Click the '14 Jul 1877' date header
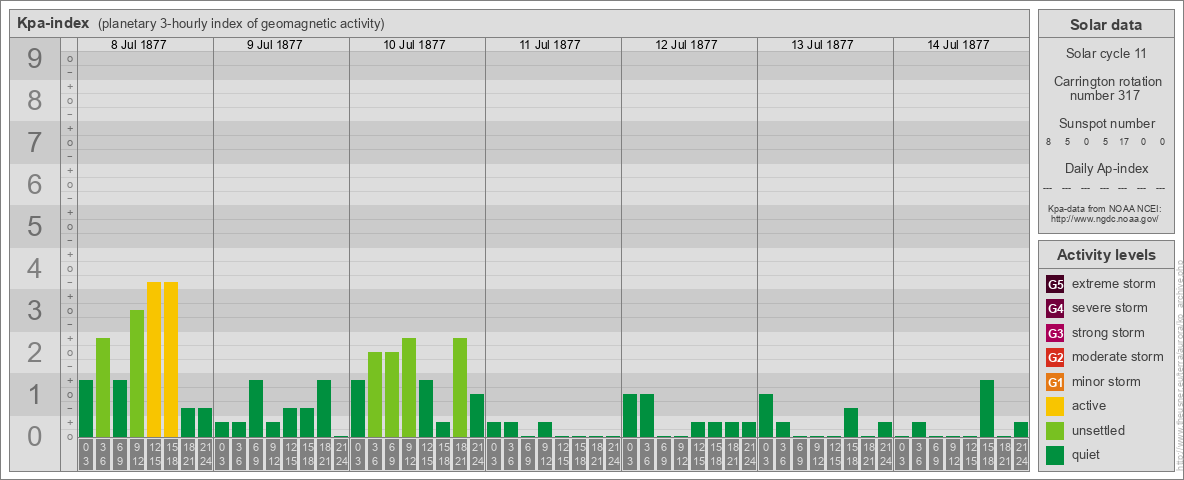The height and width of the screenshot is (480, 1184). [x=957, y=45]
